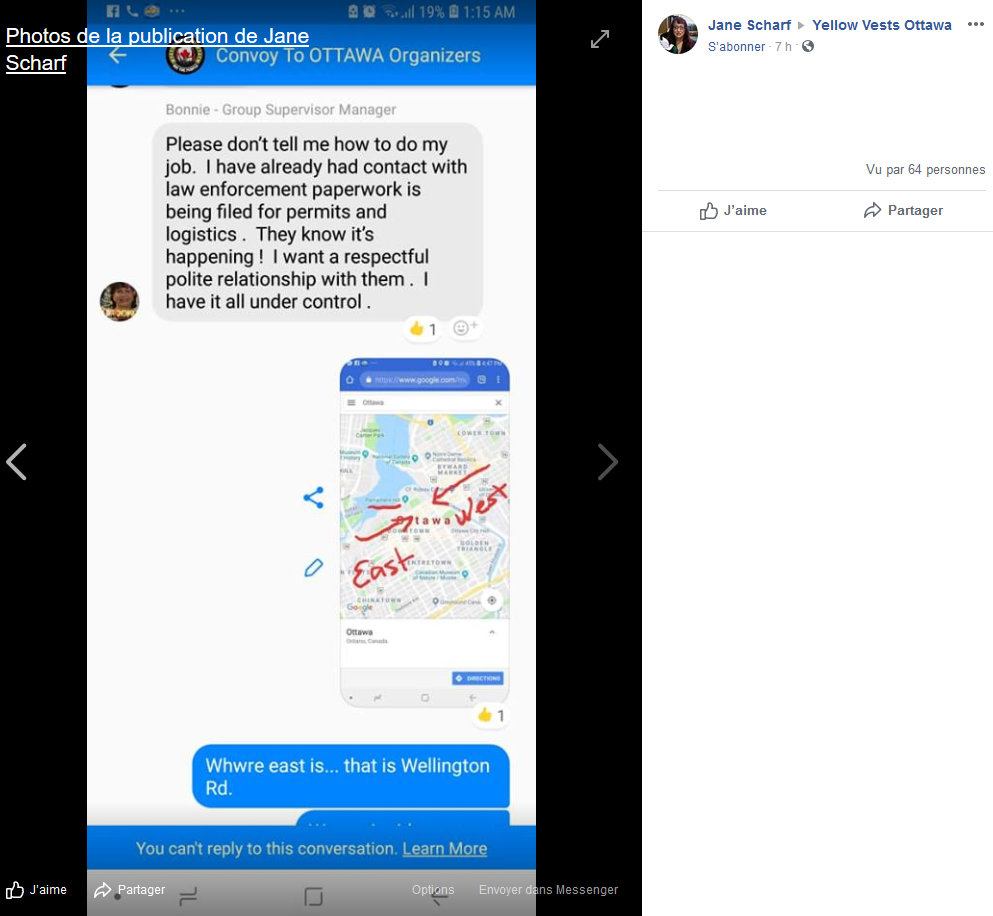The width and height of the screenshot is (993, 916).
Task: Enter fullscreen with the expand arrows icon
Action: [600, 39]
